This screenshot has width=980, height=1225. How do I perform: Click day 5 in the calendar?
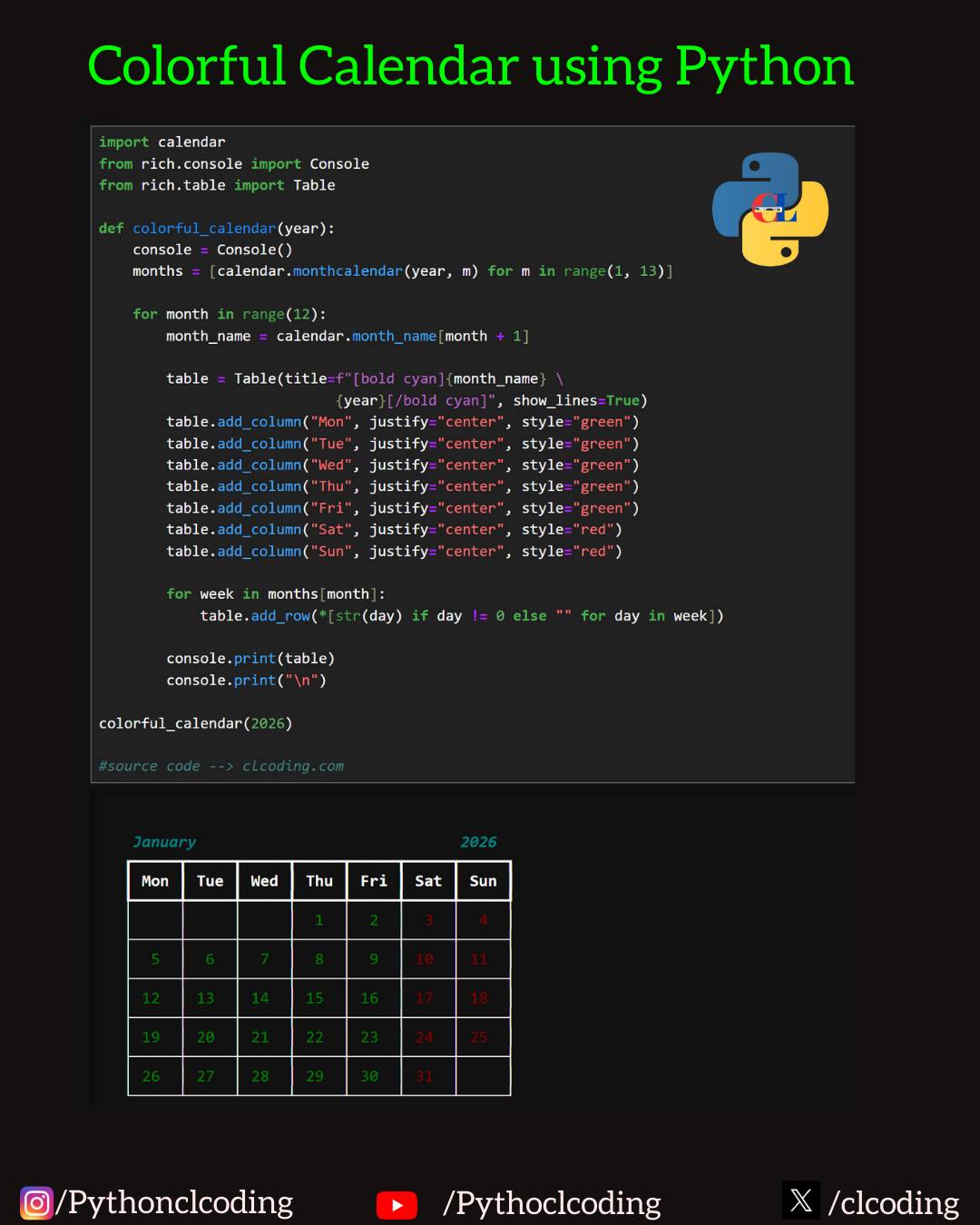coord(155,959)
